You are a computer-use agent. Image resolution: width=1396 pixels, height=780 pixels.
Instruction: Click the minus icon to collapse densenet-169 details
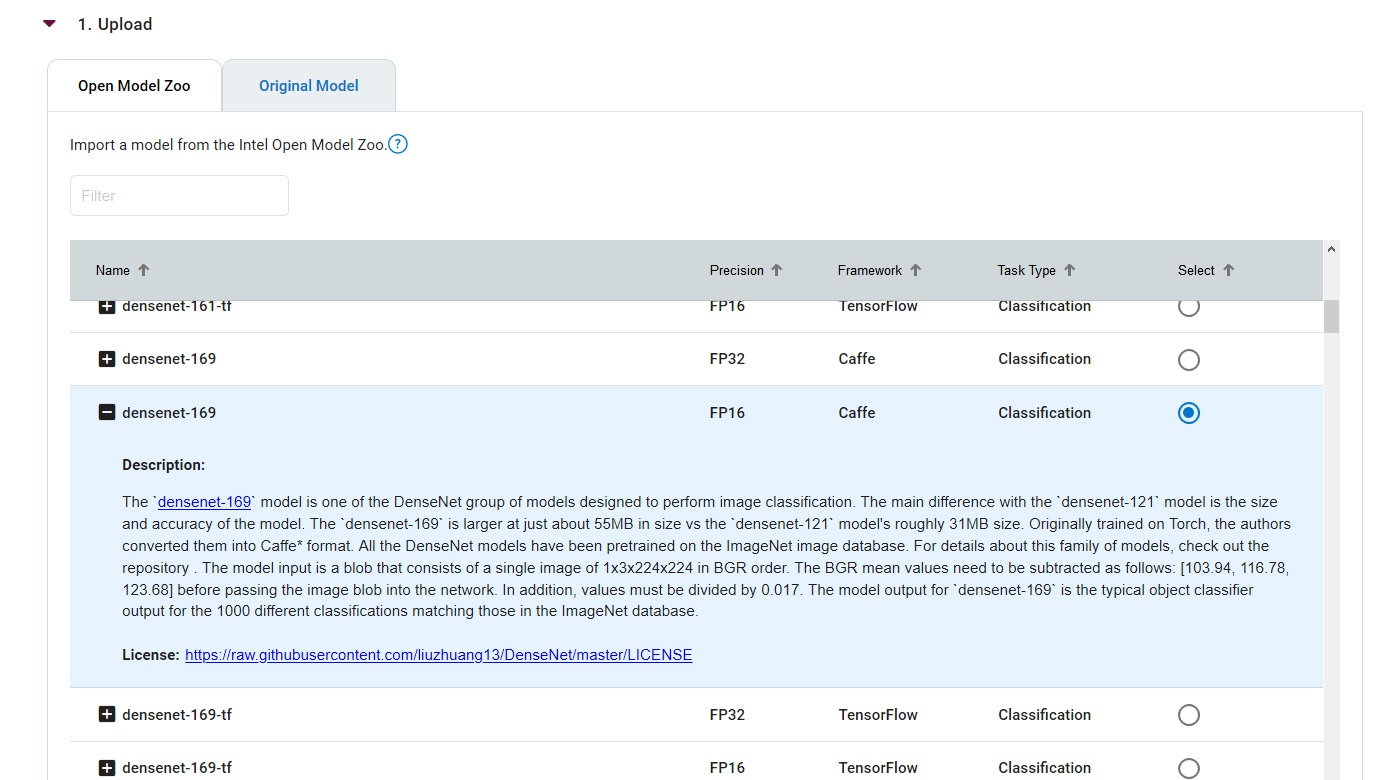107,412
